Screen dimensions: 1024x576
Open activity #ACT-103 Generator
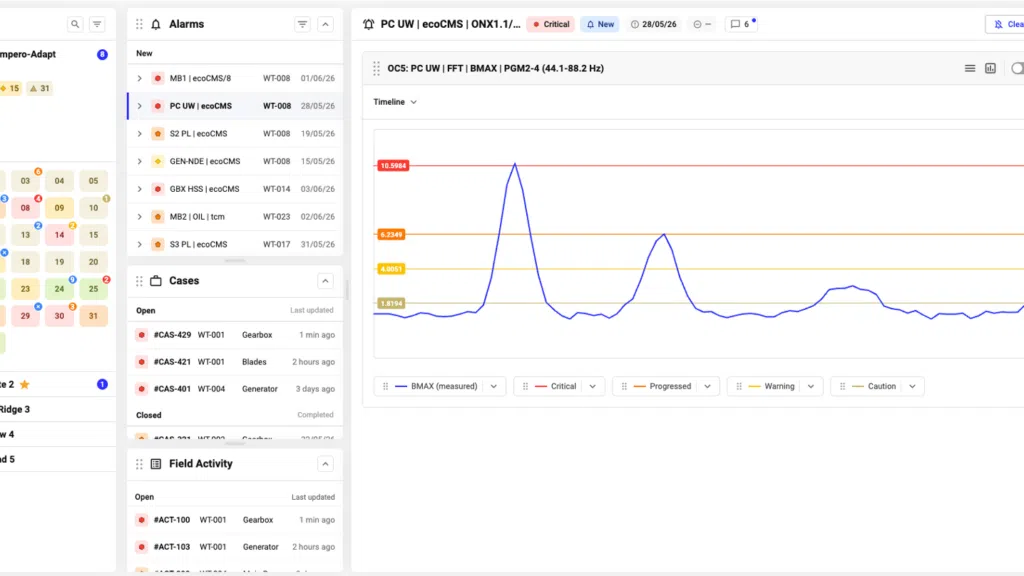click(235, 547)
